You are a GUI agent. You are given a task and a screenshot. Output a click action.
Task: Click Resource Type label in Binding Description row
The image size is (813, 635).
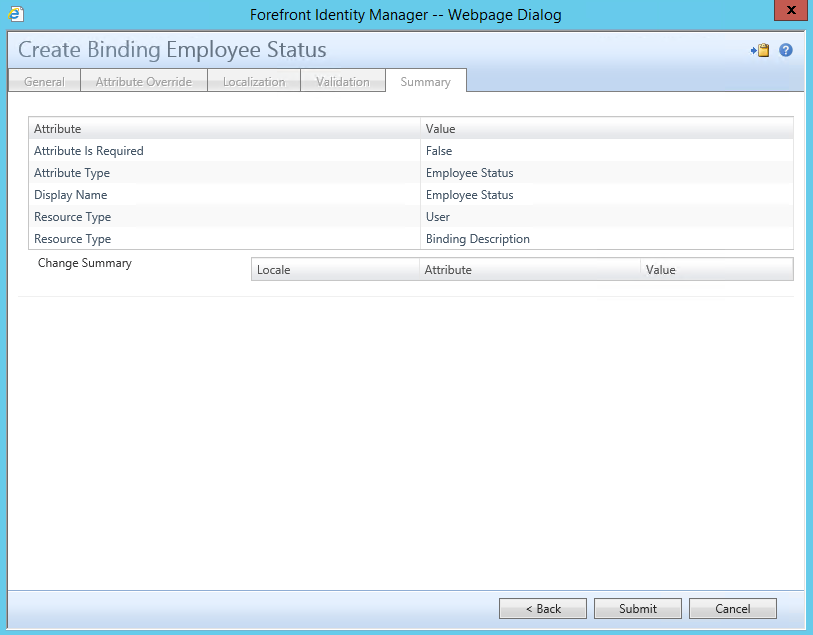73,239
